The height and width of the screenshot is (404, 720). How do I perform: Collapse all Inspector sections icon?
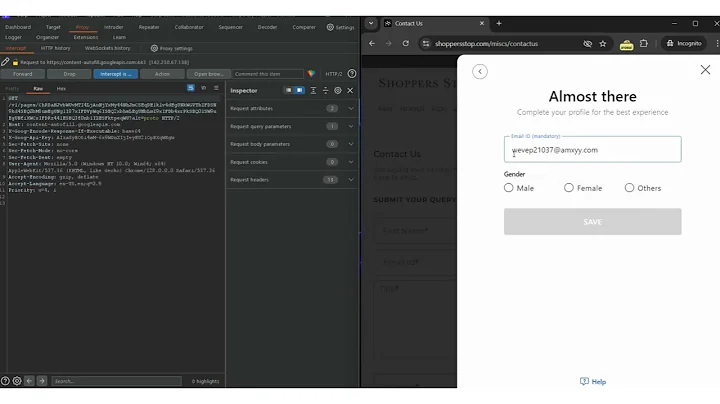[326, 90]
